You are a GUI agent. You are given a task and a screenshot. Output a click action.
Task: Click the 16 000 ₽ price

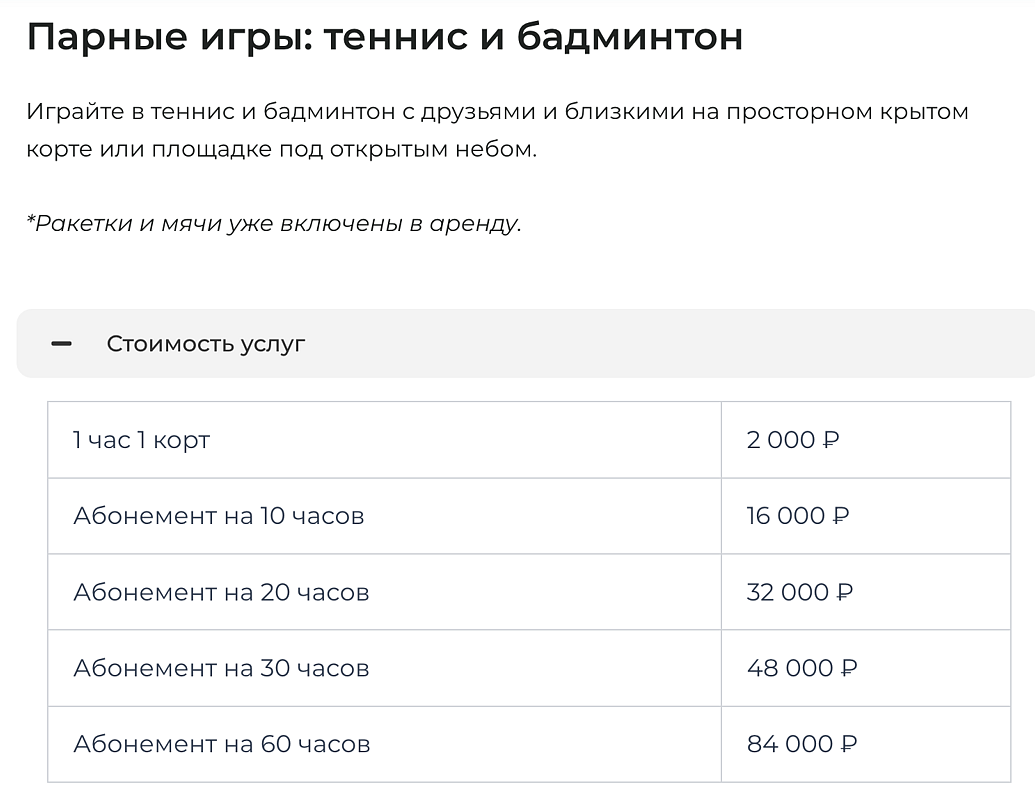coord(798,516)
